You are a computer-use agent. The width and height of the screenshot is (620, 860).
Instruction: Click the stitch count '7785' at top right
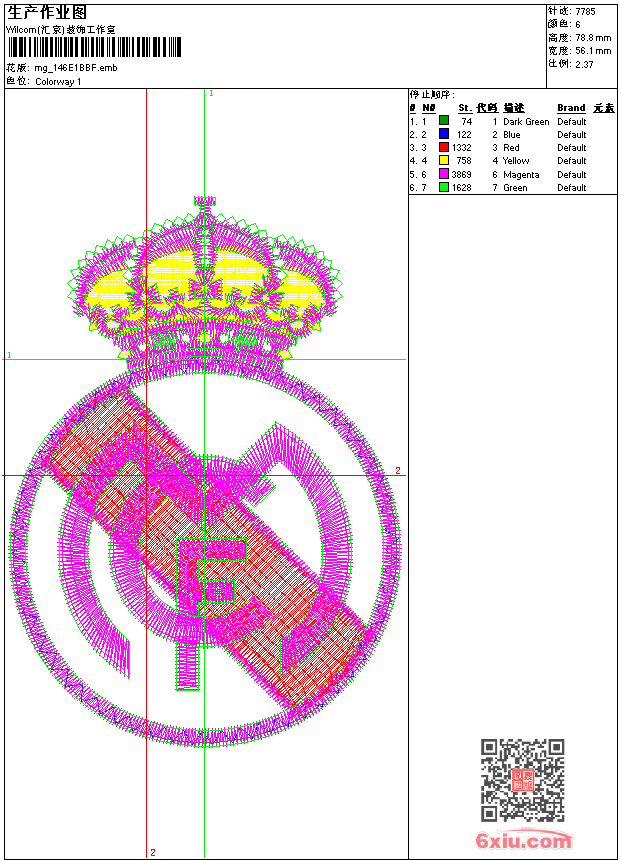click(585, 11)
